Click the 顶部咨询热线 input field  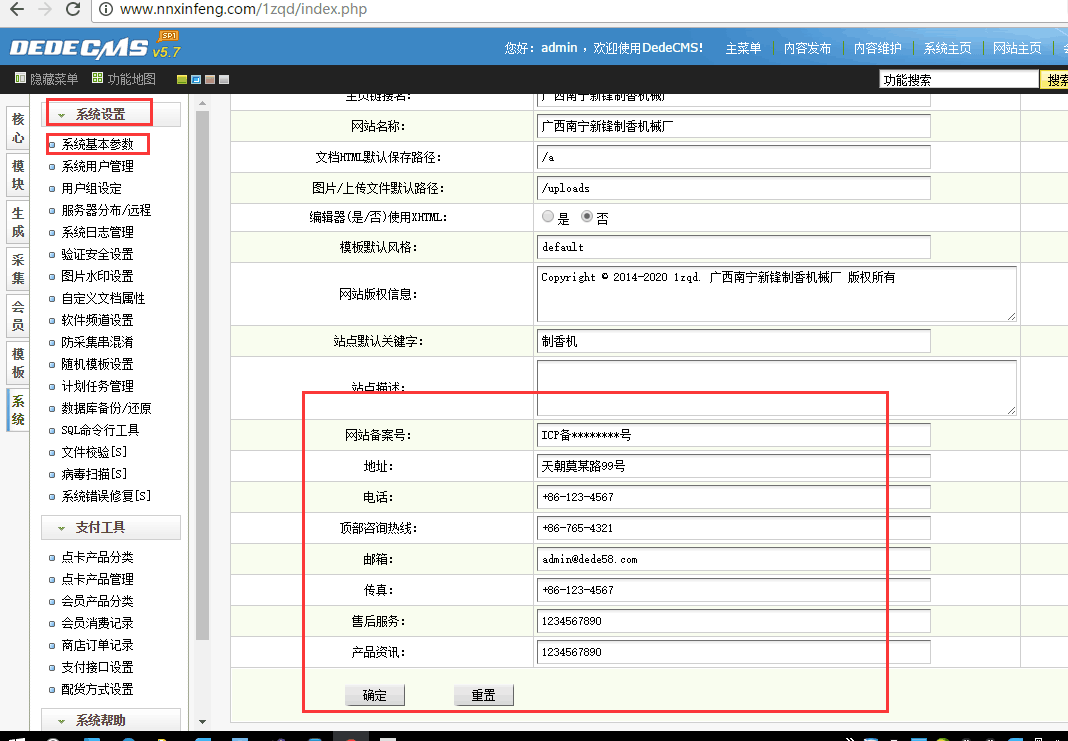(734, 528)
